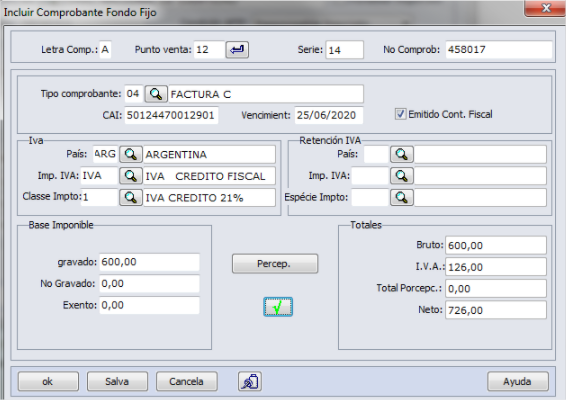566x400 pixels.
Task: Click the CAI field 50124470012901
Action: tap(171, 115)
